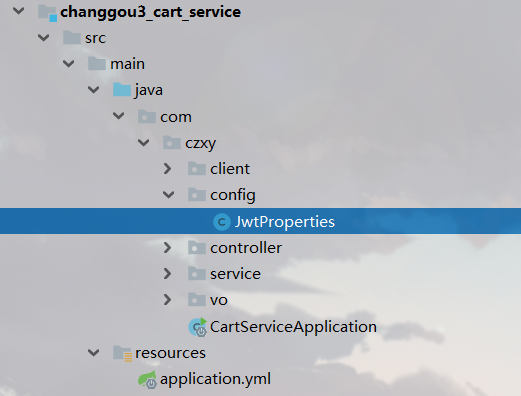Select the src folder label
521x396 pixels.
point(95,38)
